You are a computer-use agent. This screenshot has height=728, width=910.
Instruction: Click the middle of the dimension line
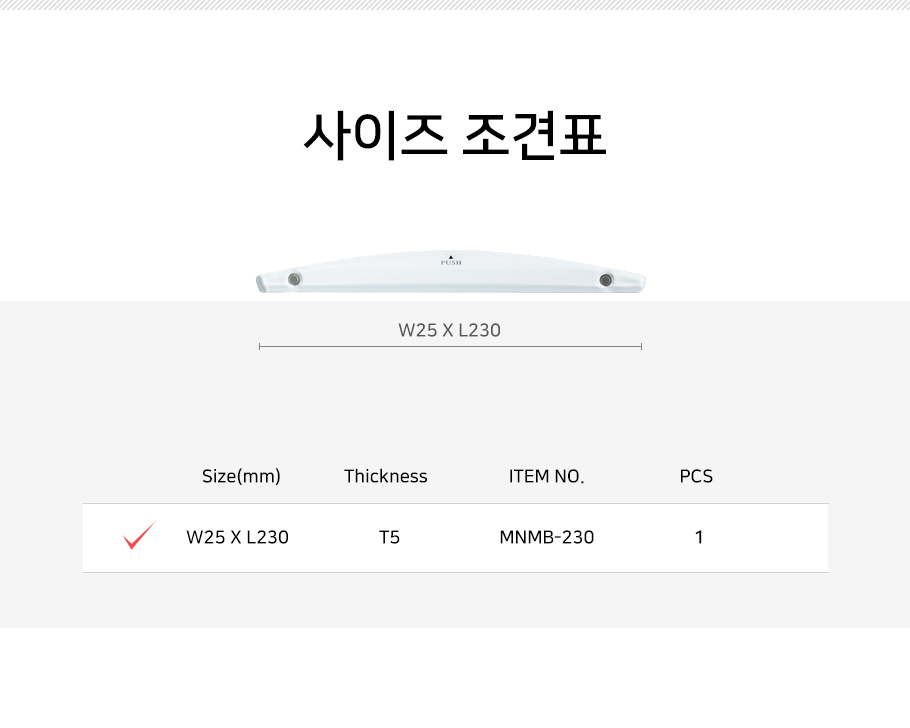[450, 346]
